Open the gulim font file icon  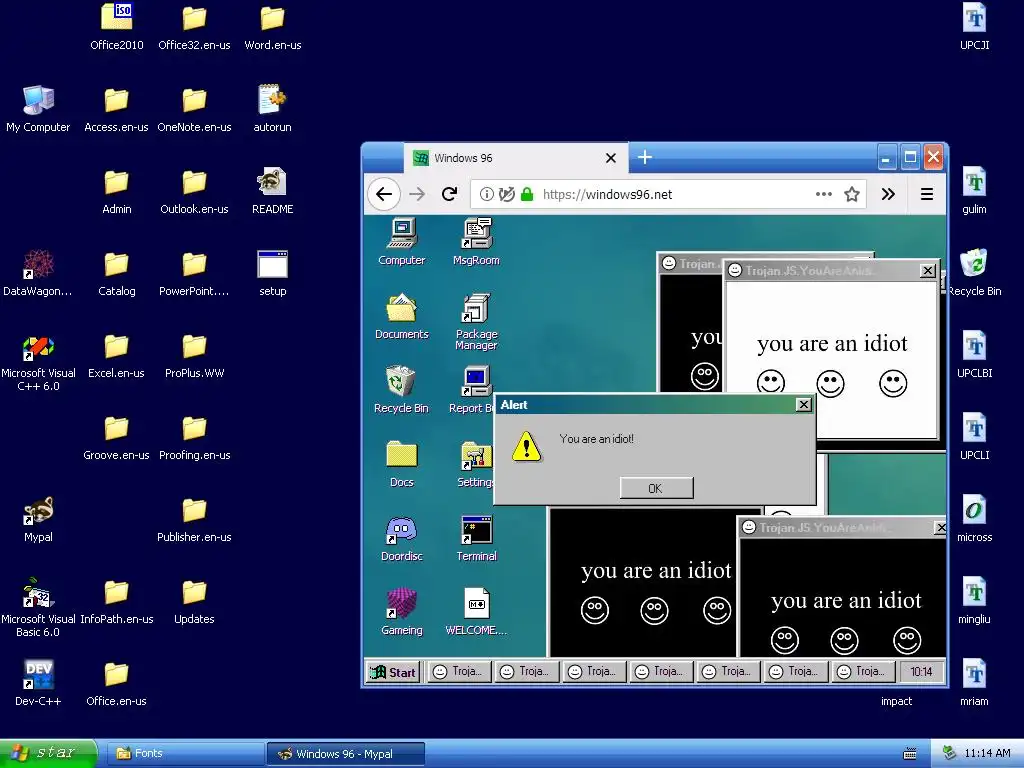point(974,182)
